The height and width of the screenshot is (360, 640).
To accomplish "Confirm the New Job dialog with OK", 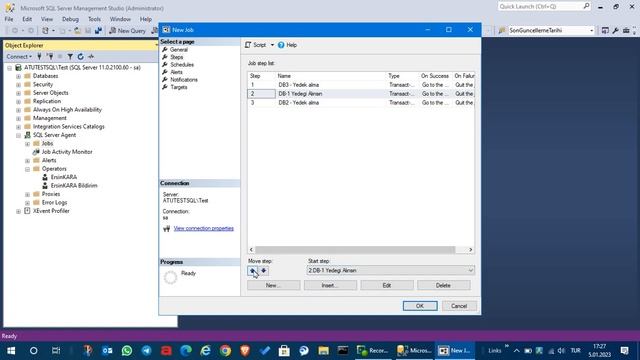I will [x=420, y=306].
